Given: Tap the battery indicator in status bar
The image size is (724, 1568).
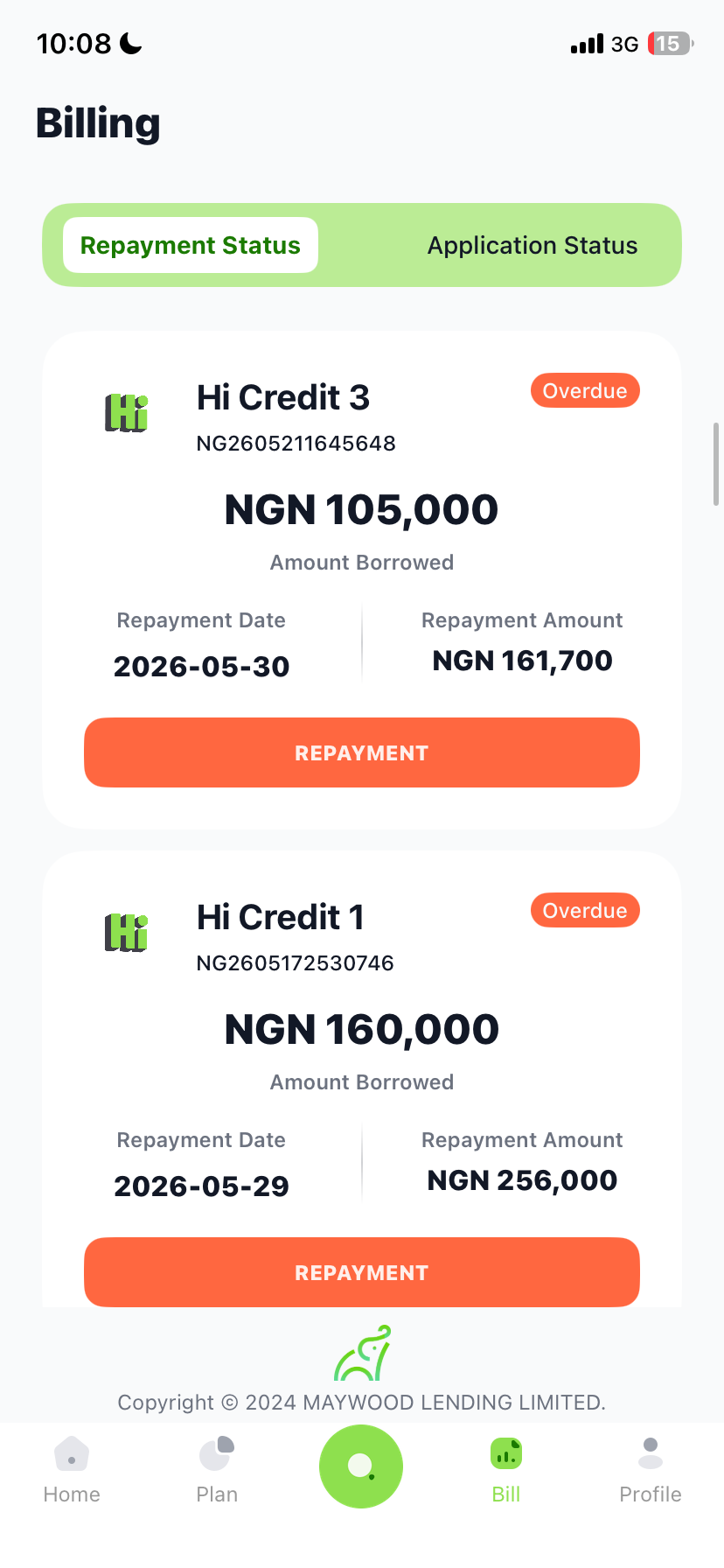Looking at the screenshot, I should coord(671,44).
